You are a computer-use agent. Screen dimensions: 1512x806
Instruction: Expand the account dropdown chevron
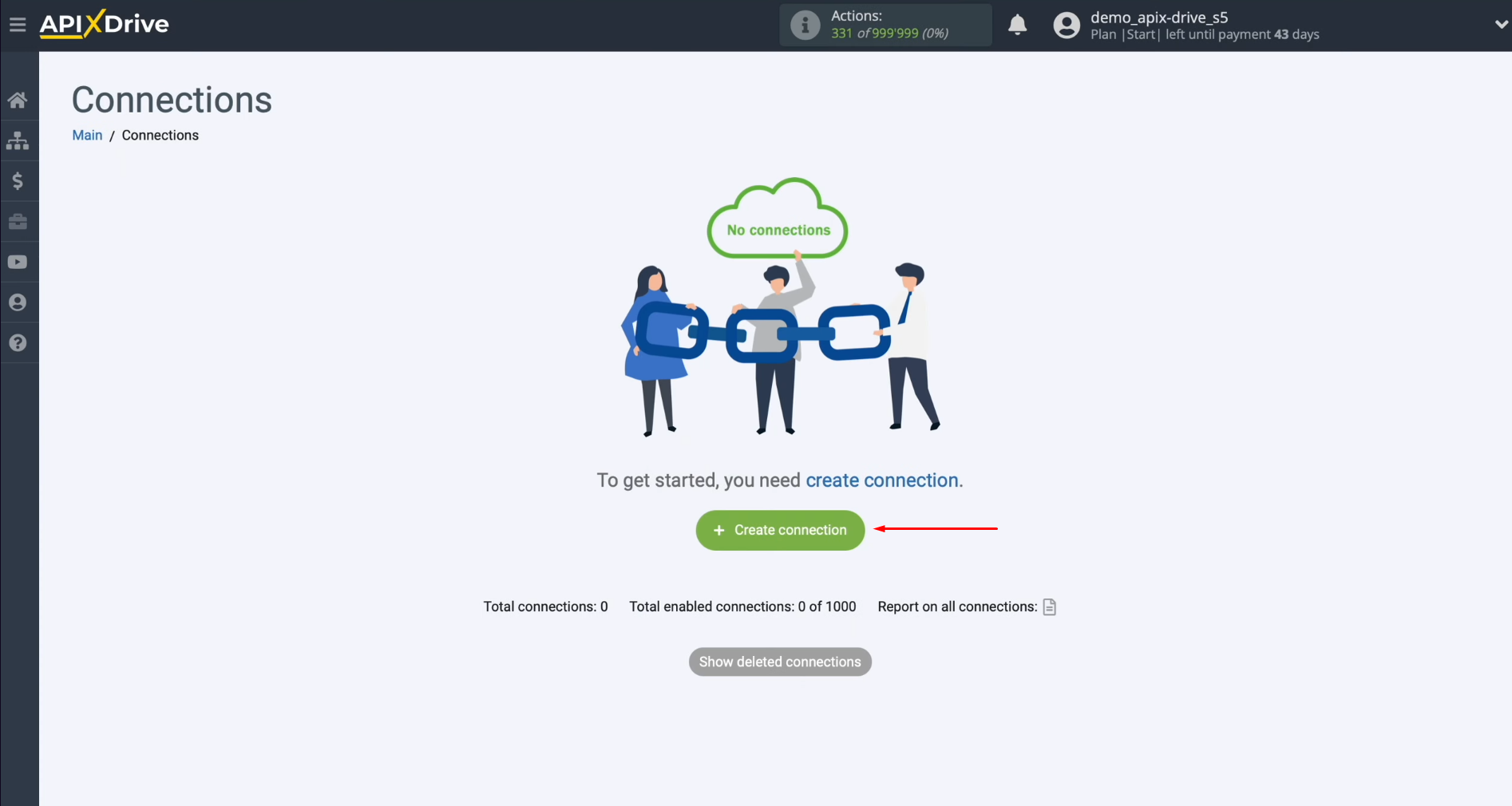pyautogui.click(x=1500, y=24)
